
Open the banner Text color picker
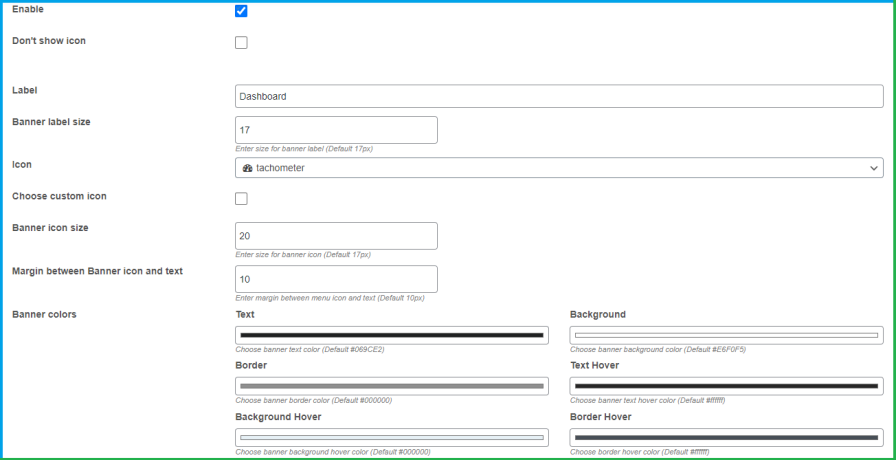(392, 335)
